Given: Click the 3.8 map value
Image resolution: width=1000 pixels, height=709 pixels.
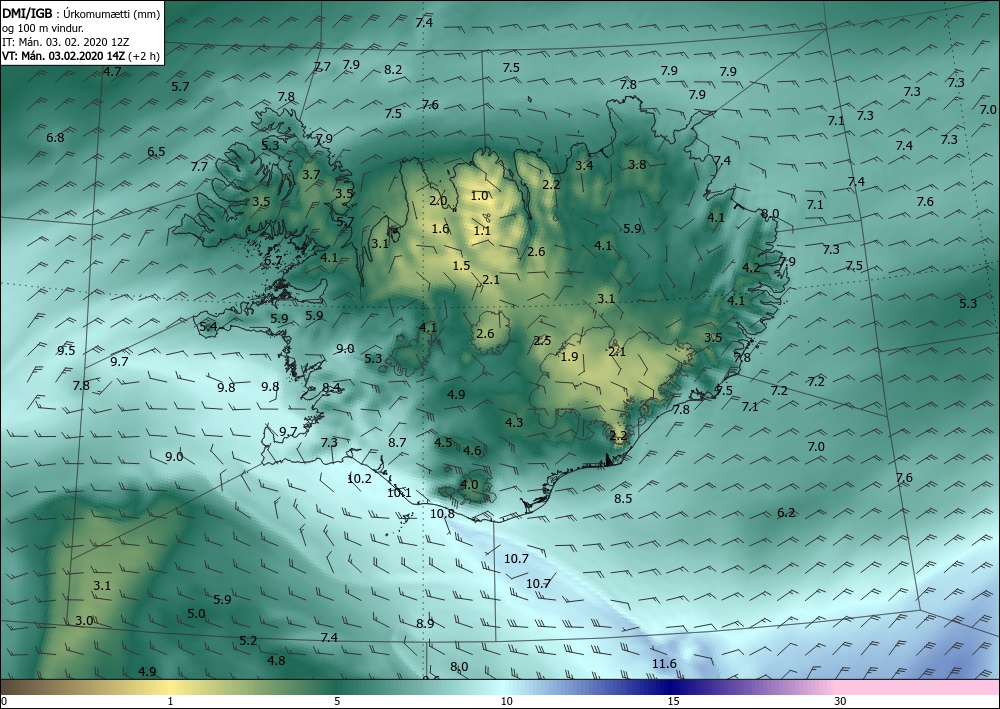Looking at the screenshot, I should pos(637,164).
